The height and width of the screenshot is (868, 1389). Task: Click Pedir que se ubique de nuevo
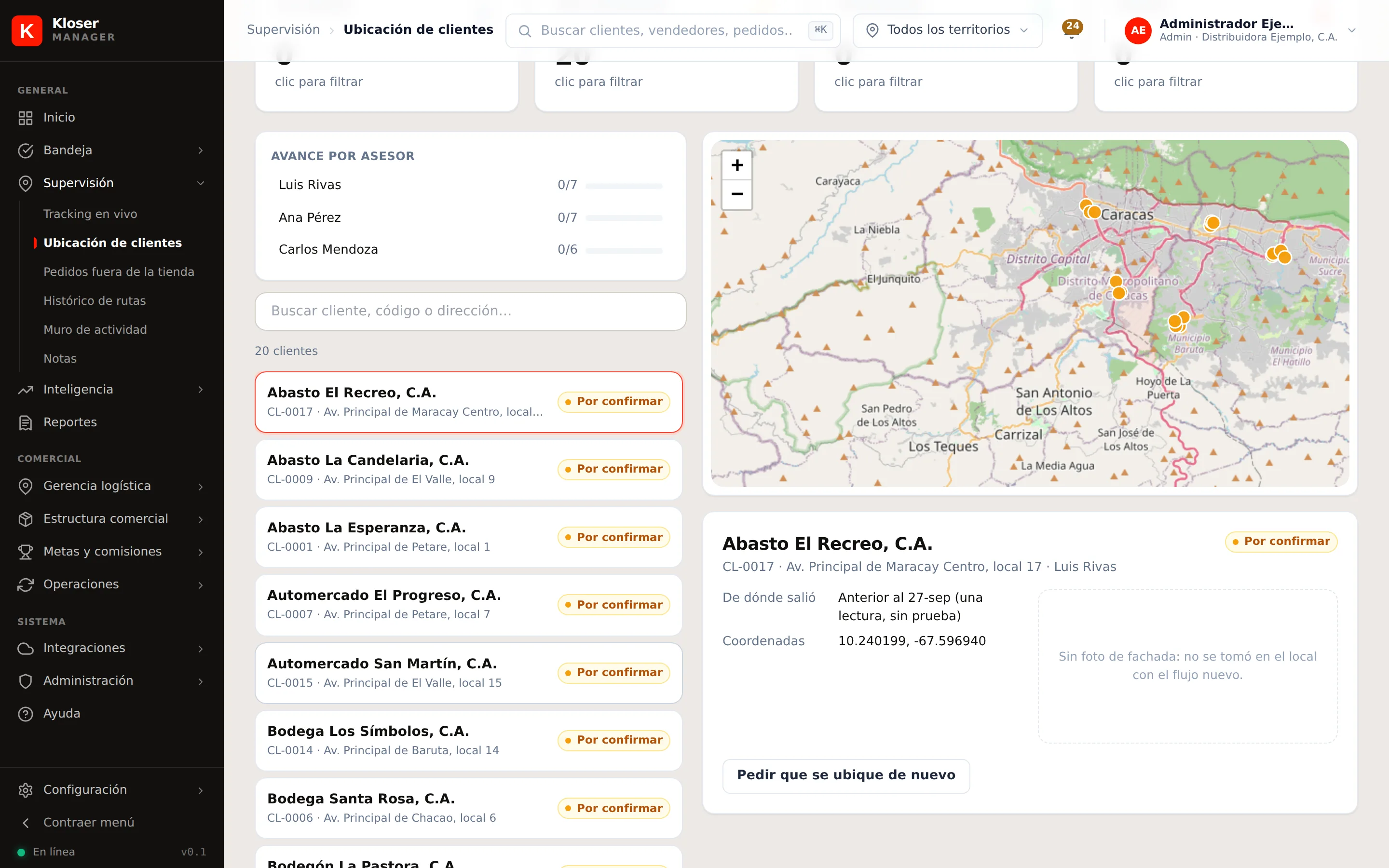[846, 775]
